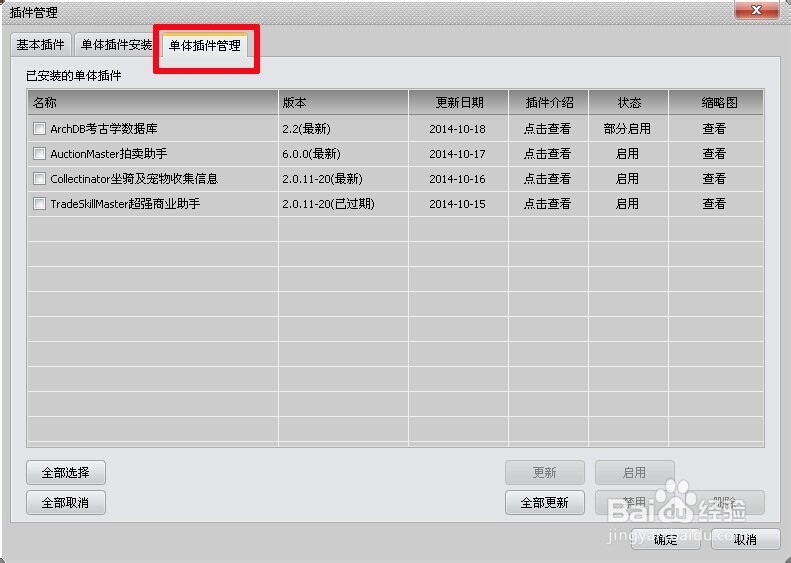Click date 2014-10-17 cell
791x563 pixels.
(x=458, y=154)
